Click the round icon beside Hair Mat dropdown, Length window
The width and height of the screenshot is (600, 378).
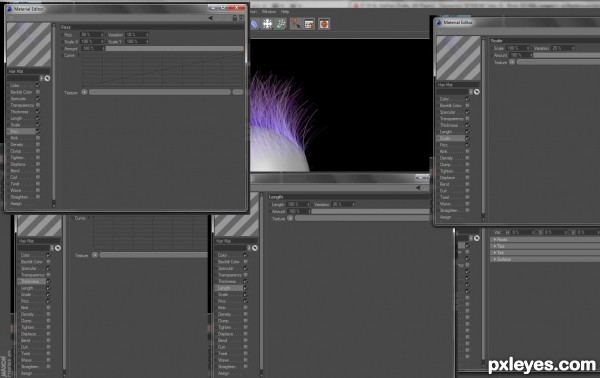[x=255, y=248]
